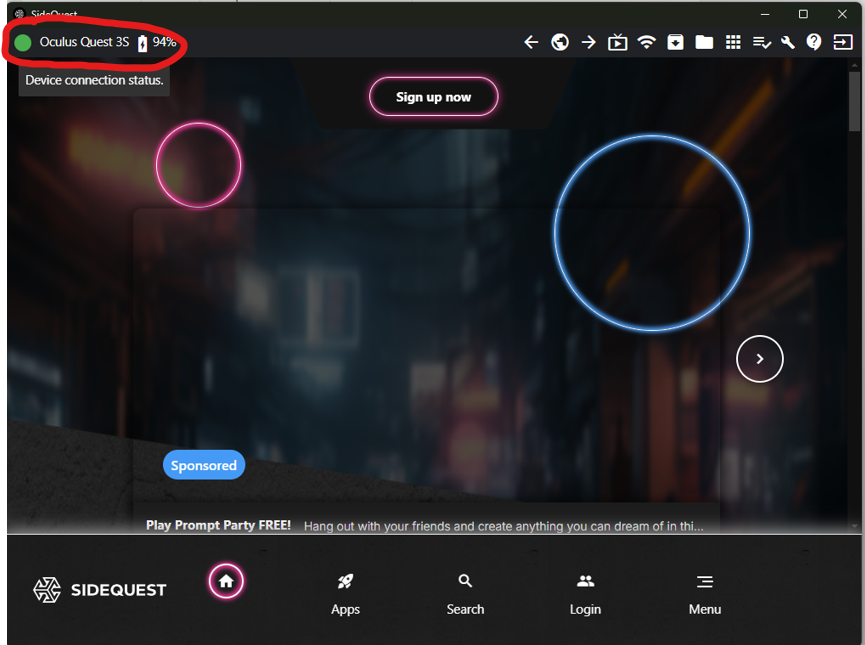This screenshot has width=865, height=645.
Task: Open the globe browser home icon
Action: click(560, 42)
